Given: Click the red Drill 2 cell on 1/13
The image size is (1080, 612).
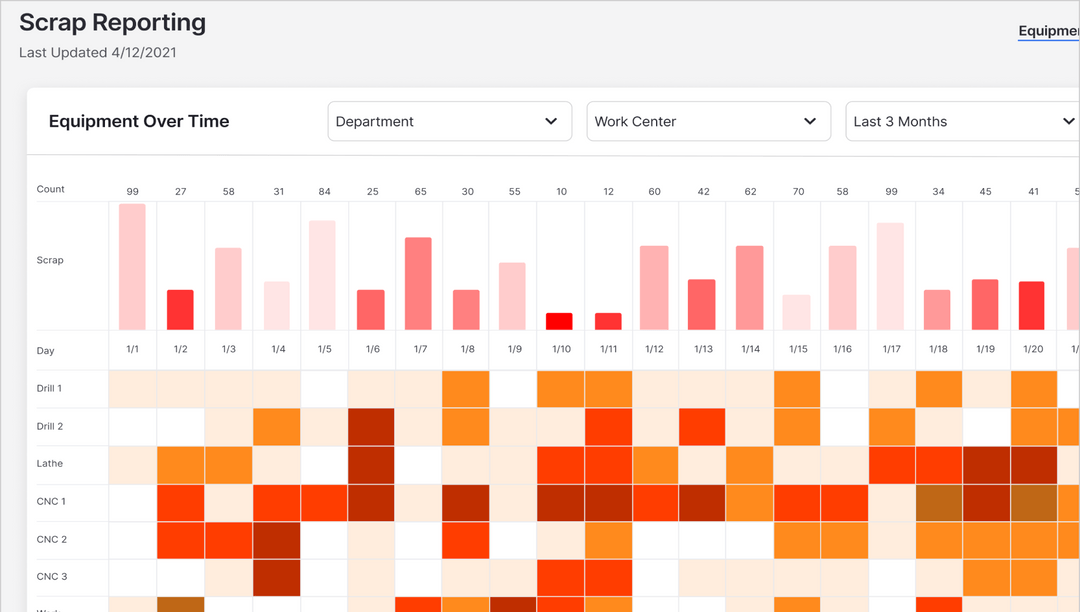Looking at the screenshot, I should click(x=702, y=426).
